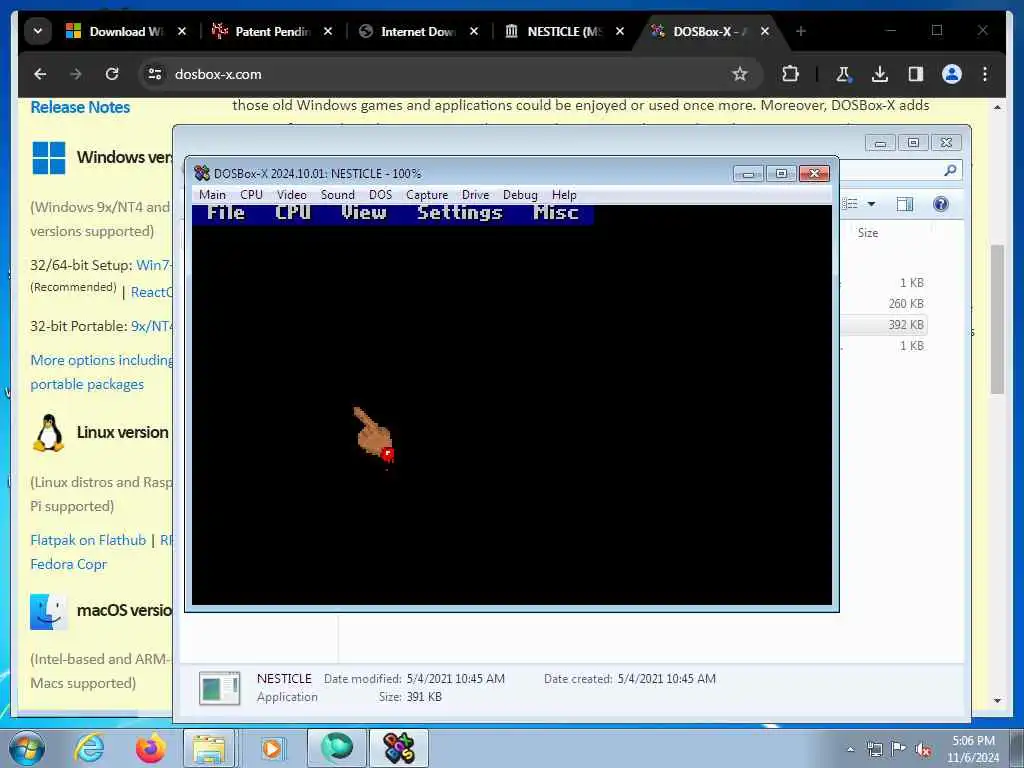The image size is (1024, 768).
Task: Open the Capture menu in DOSBox-X
Action: (427, 195)
